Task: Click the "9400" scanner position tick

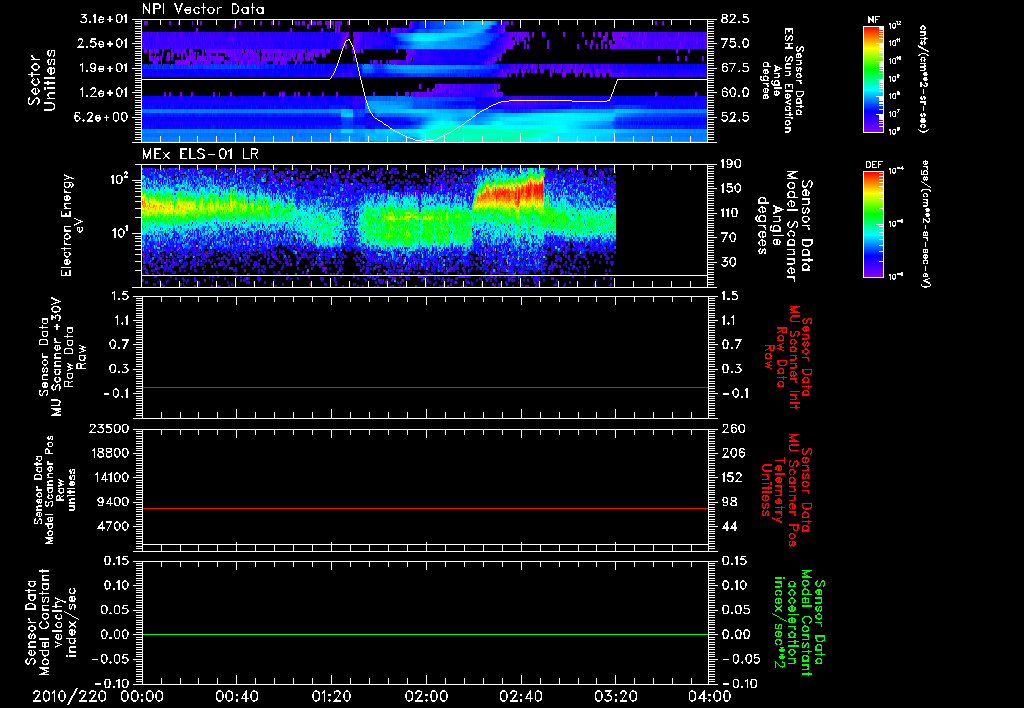Action: pos(114,502)
